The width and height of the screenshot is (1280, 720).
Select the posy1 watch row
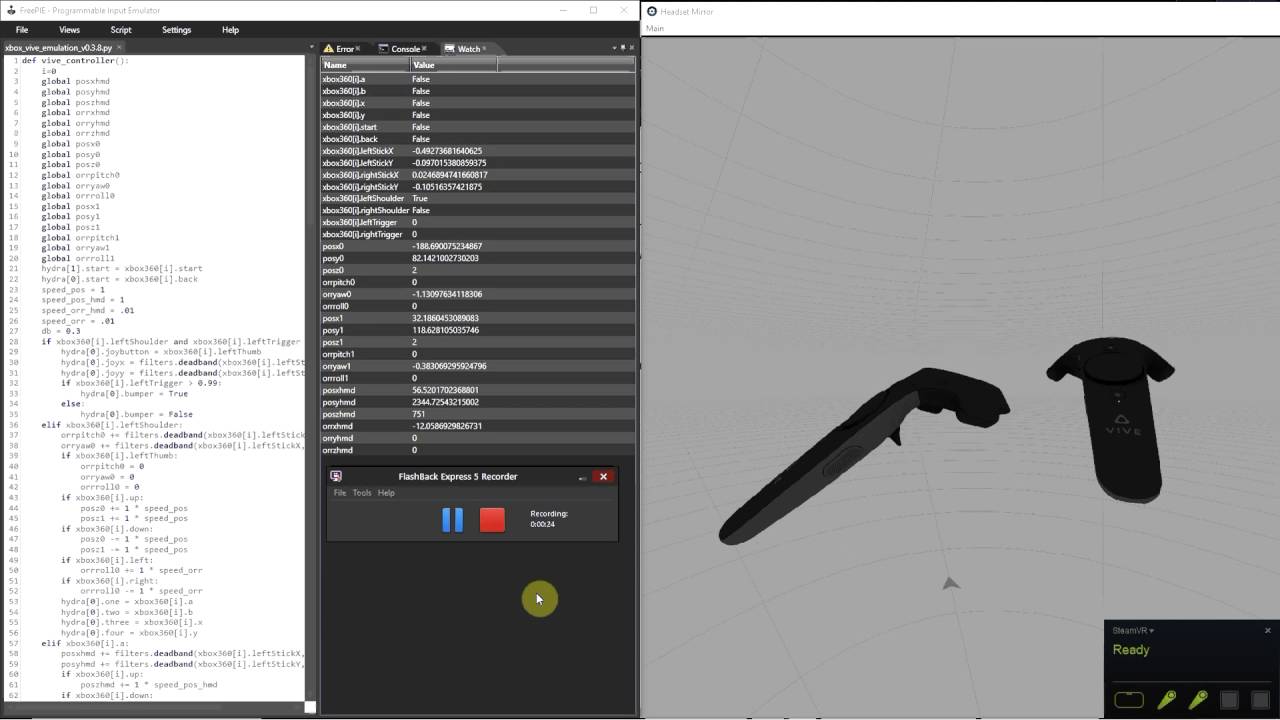478,330
